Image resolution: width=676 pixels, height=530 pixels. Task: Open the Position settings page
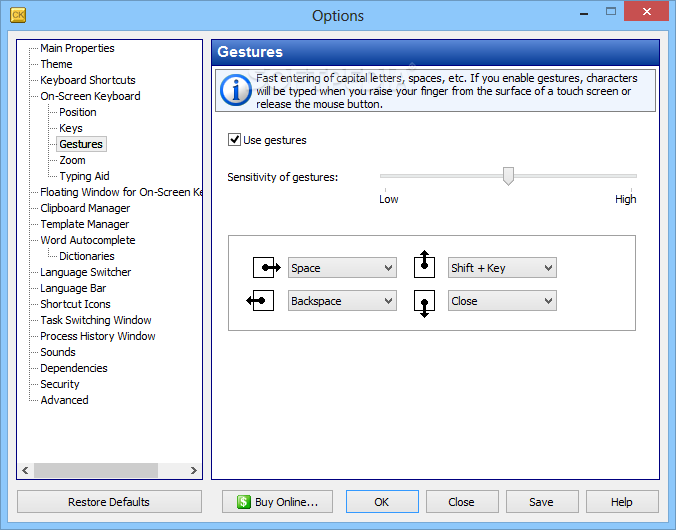pos(78,112)
